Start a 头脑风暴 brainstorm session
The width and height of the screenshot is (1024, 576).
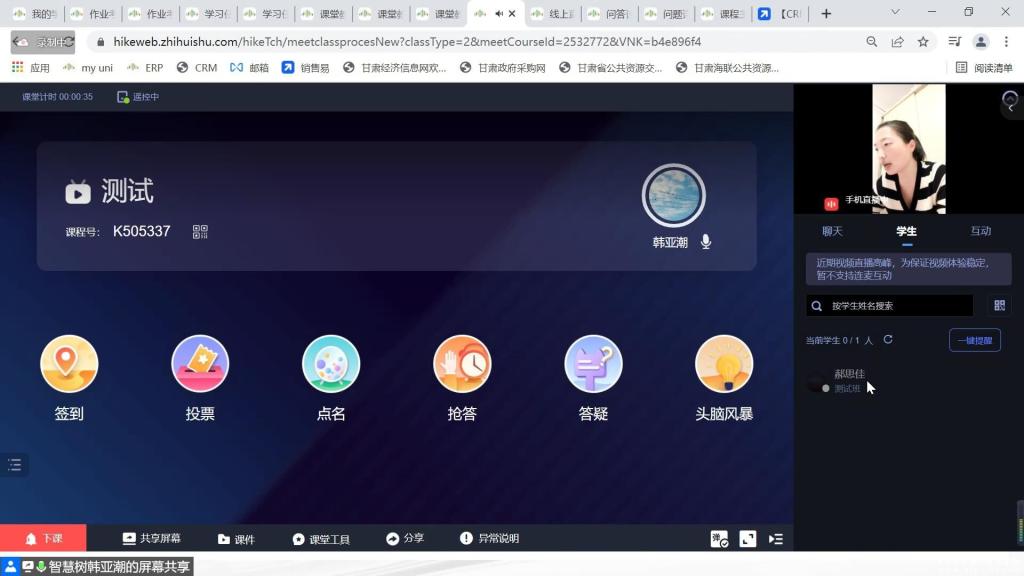[x=724, y=364]
